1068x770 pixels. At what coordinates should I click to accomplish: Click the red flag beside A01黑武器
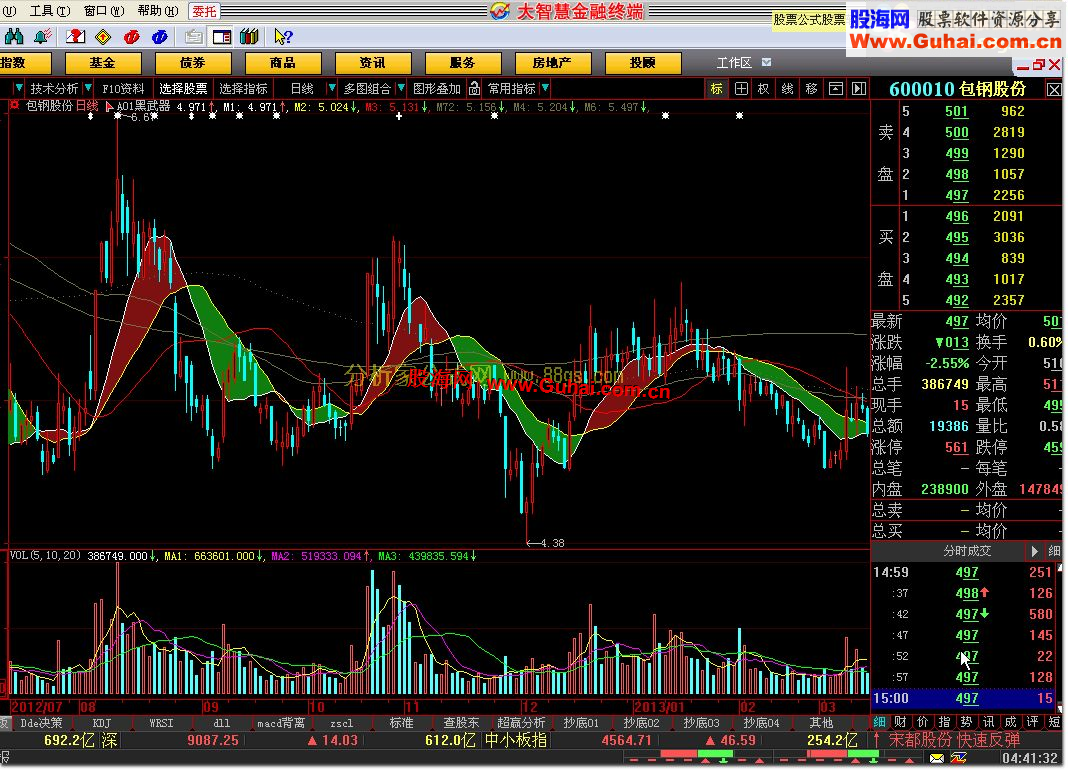coord(109,106)
